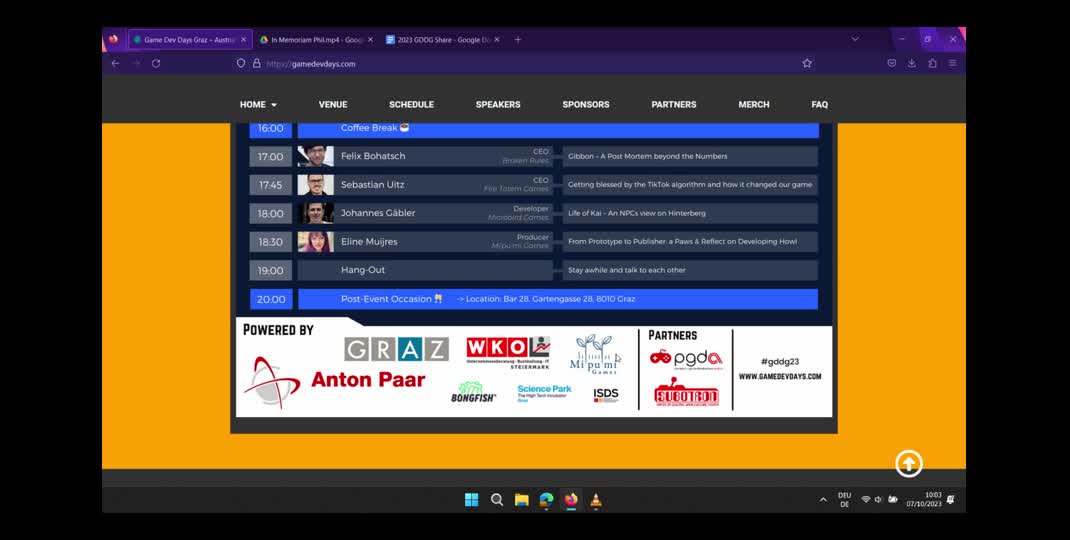
Task: Click the ISDS logo
Action: pos(606,395)
